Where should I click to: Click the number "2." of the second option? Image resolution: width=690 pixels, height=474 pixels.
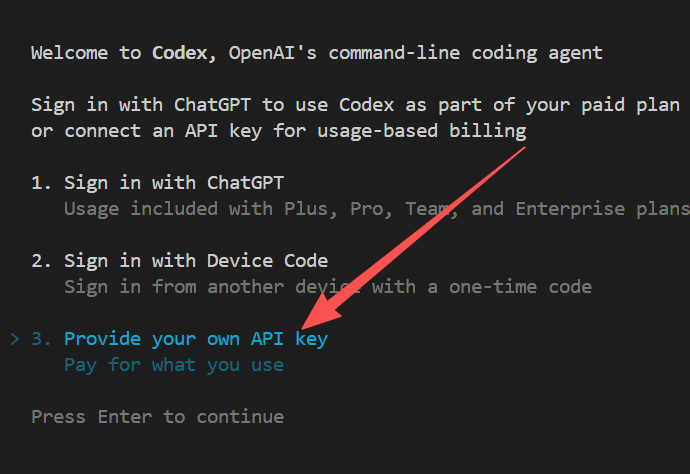[42, 261]
